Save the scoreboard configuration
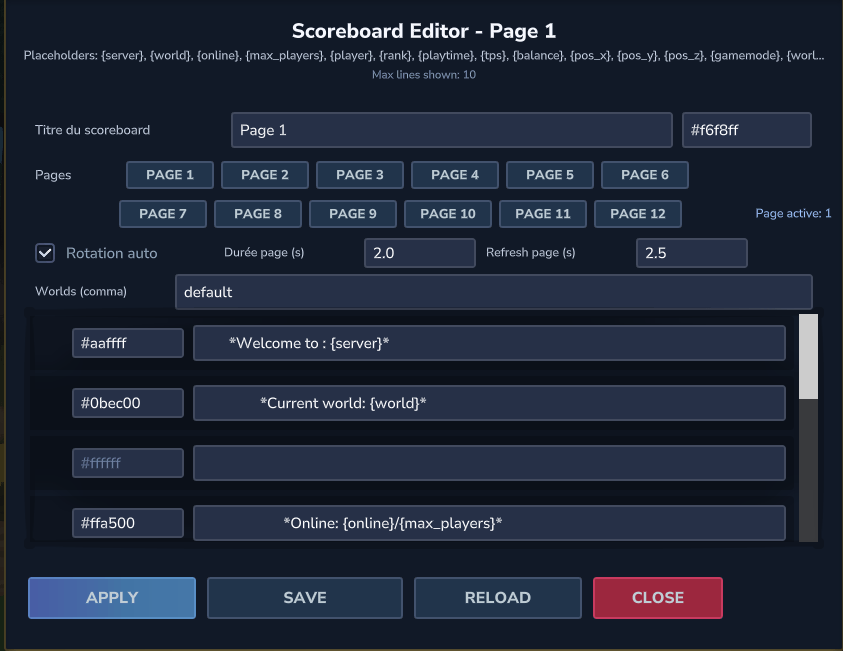This screenshot has height=651, width=843. [x=305, y=598]
